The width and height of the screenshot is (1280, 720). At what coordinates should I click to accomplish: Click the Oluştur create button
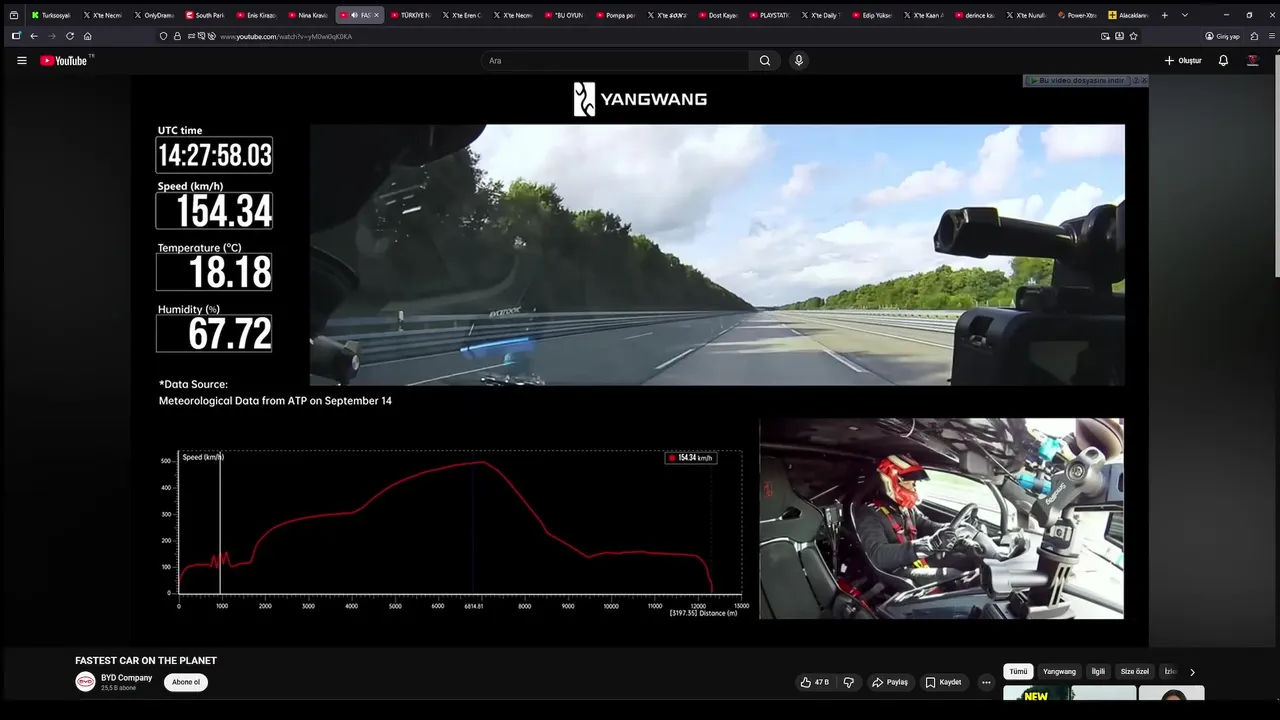[x=1183, y=61]
